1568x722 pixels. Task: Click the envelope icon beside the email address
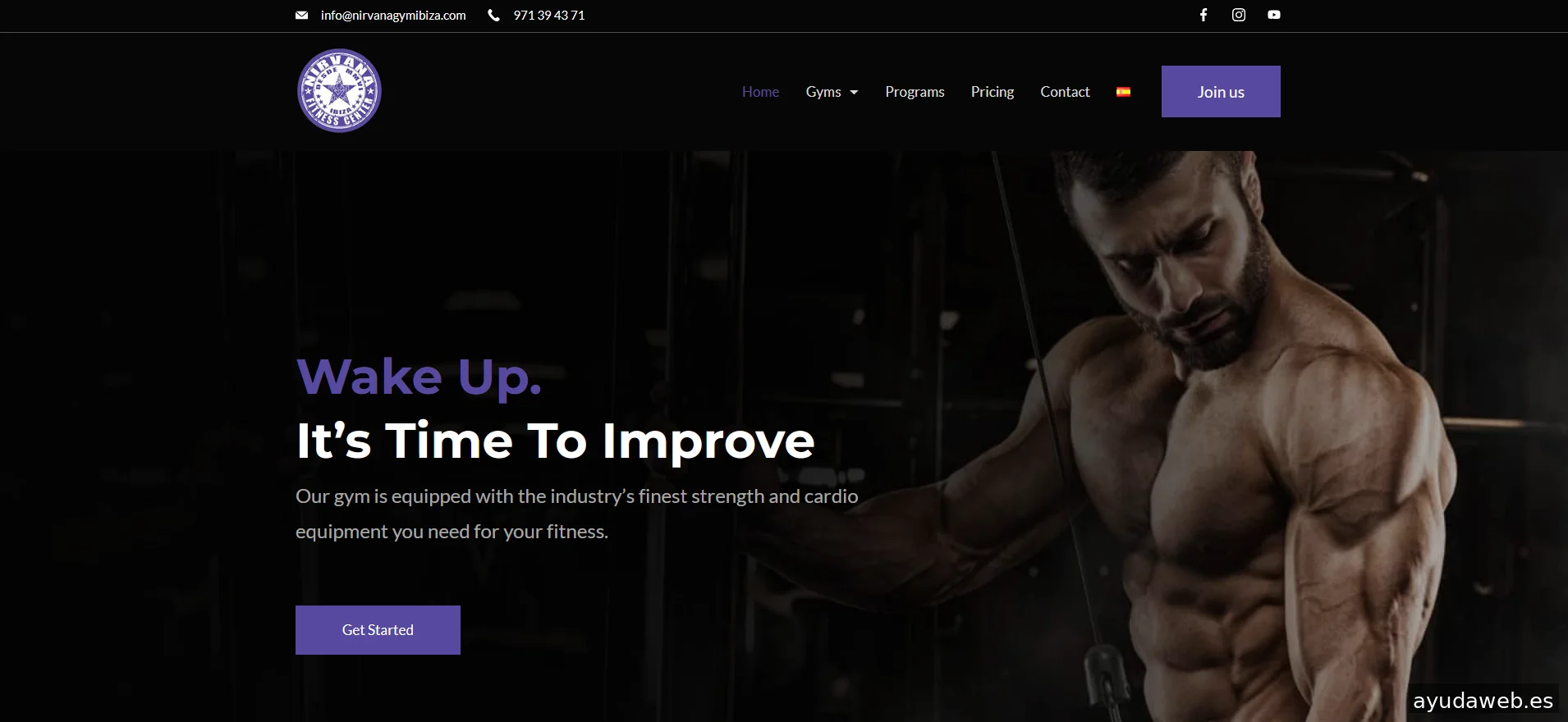tap(301, 15)
